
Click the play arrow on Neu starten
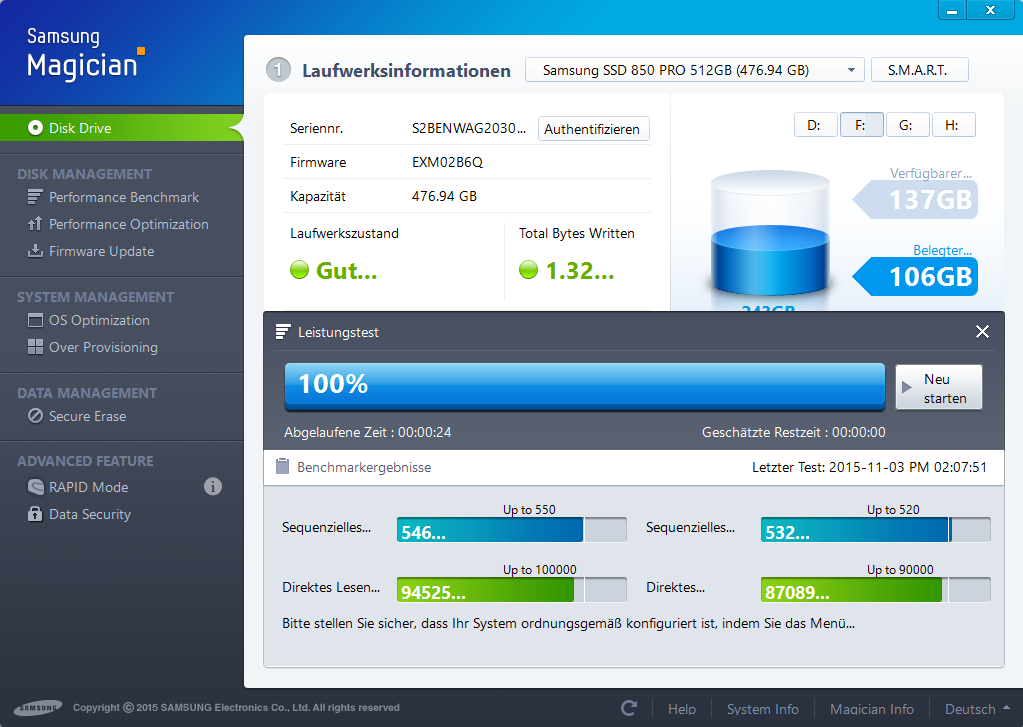pos(906,387)
